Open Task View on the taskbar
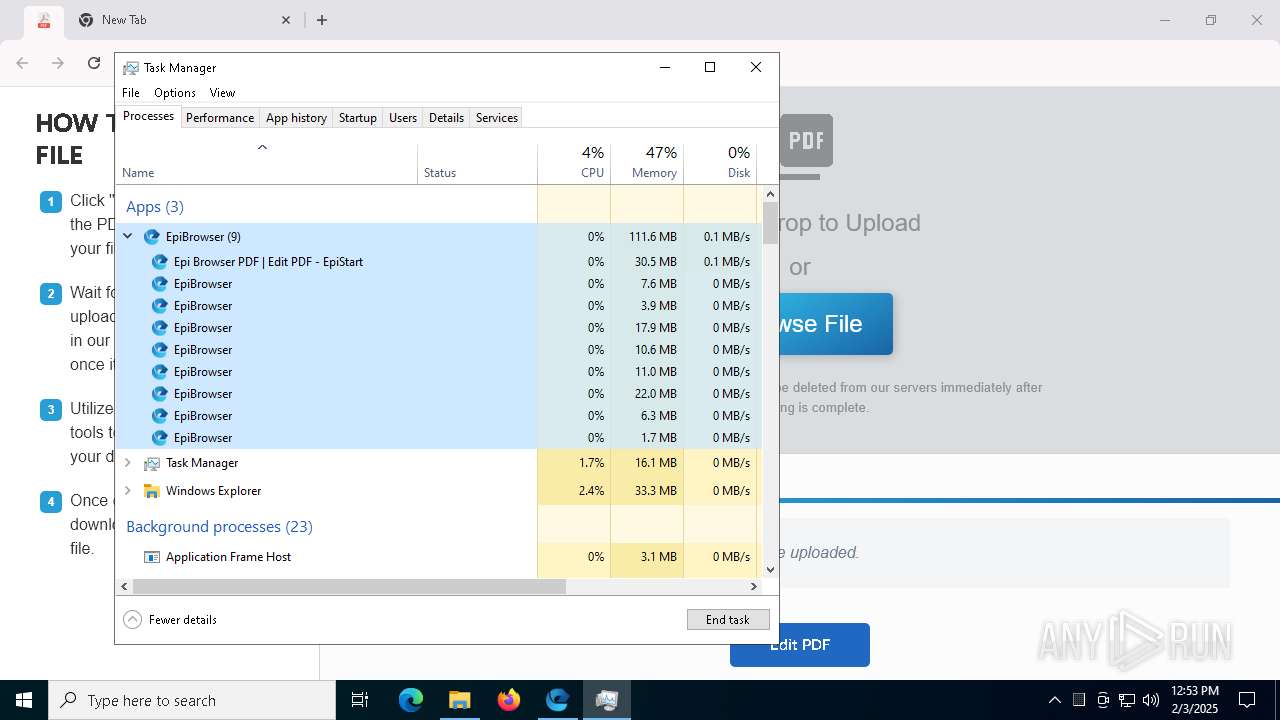The image size is (1280, 720). click(x=360, y=700)
